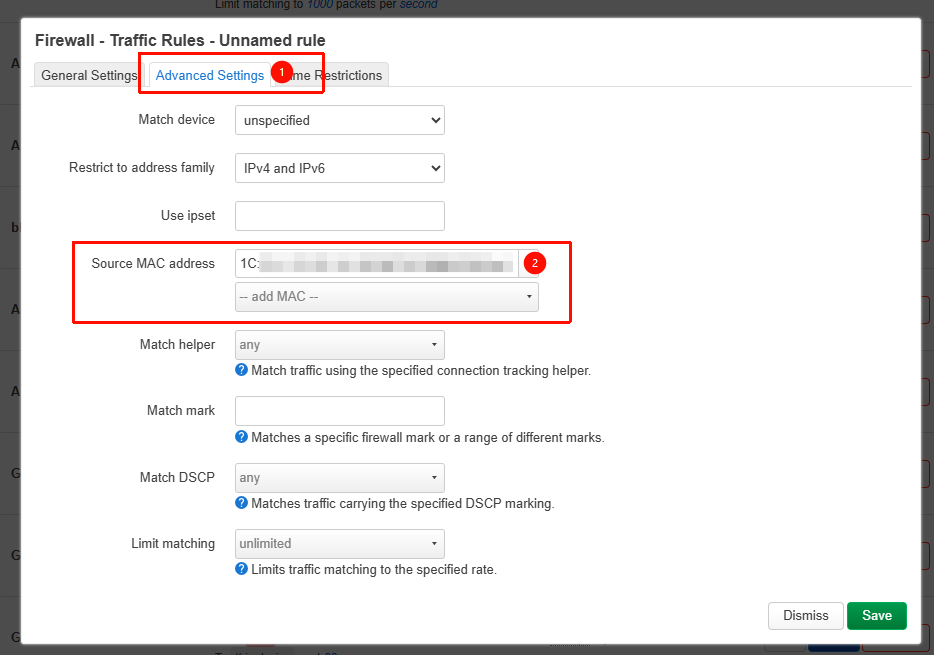Click the help icon under Match DSCP
Viewport: 934px width, 655px height.
[241, 503]
